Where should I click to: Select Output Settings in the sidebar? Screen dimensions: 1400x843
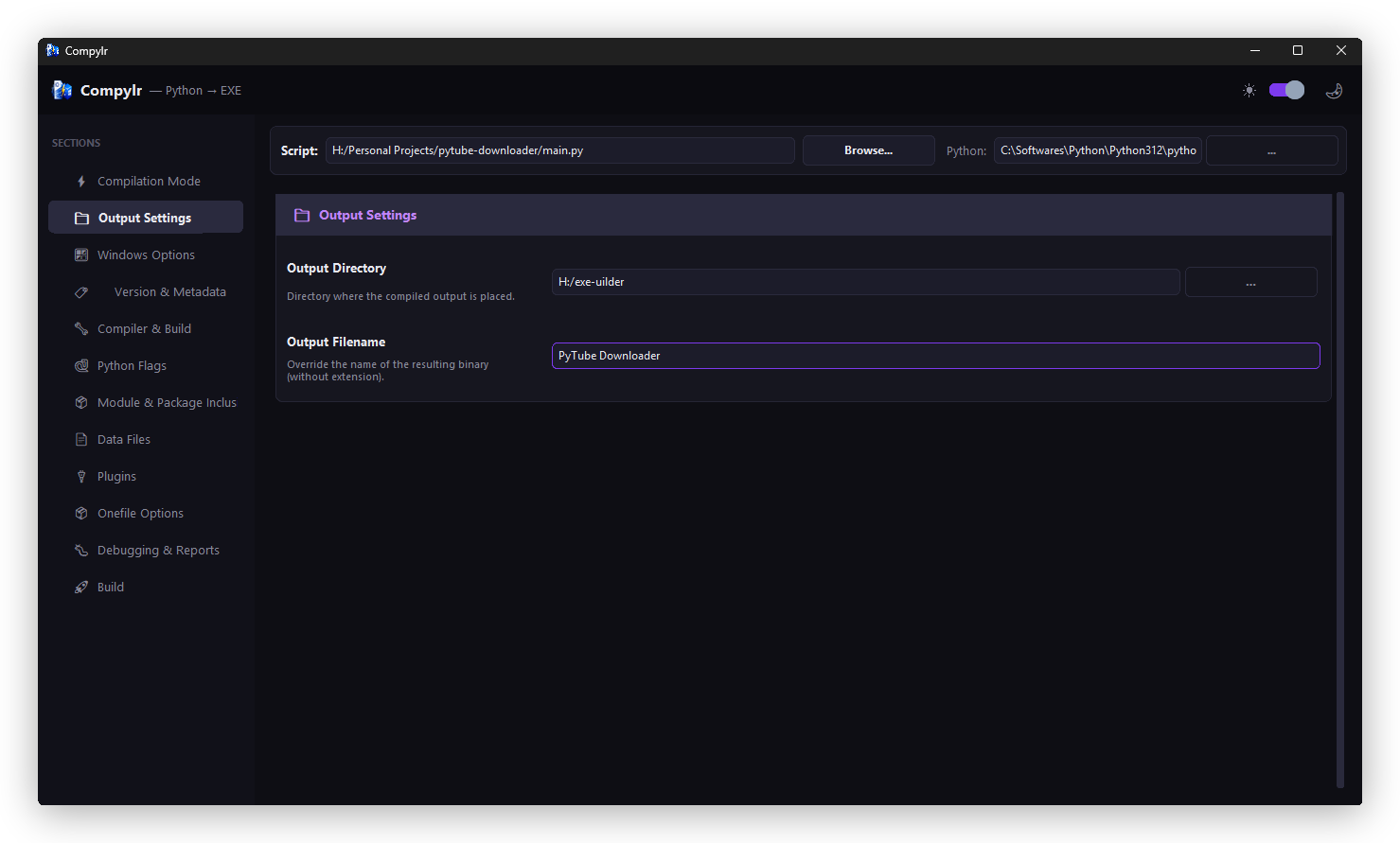point(146,219)
